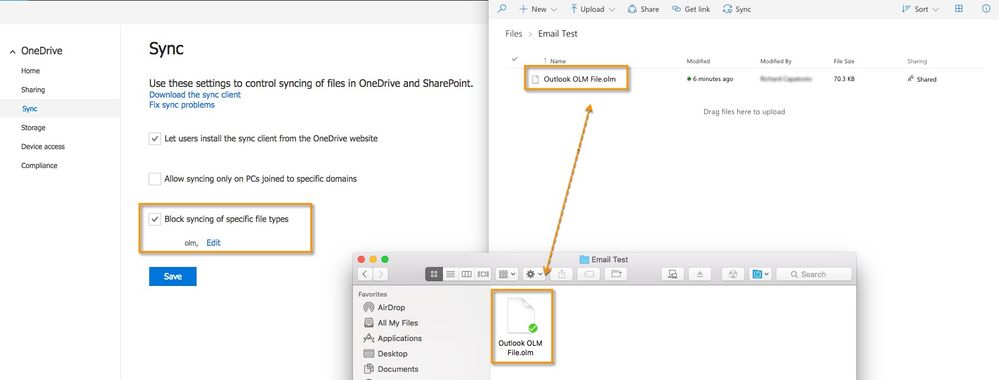Select Desktop in Finder sidebar
This screenshot has width=999, height=380.
(x=385, y=353)
